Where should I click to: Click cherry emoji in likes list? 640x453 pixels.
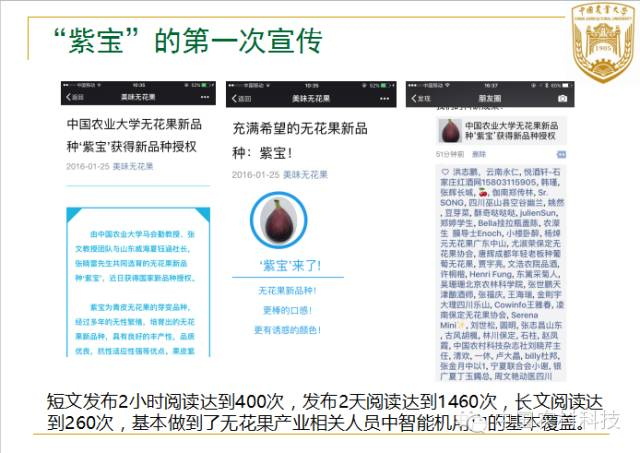pyautogui.click(x=483, y=192)
